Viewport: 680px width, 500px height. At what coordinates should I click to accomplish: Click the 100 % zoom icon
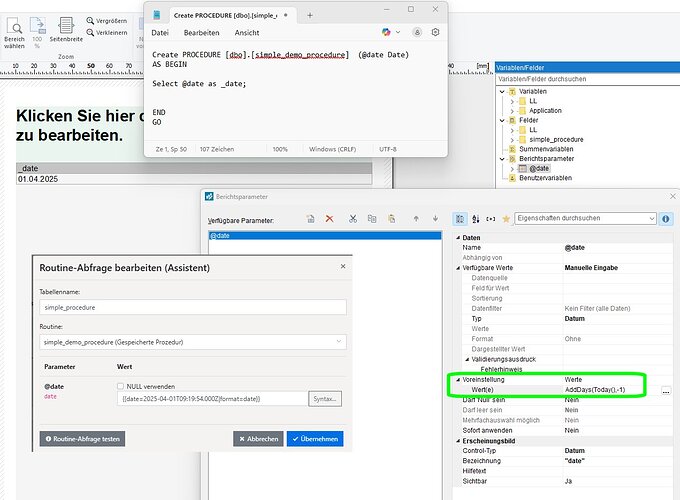coord(37,33)
